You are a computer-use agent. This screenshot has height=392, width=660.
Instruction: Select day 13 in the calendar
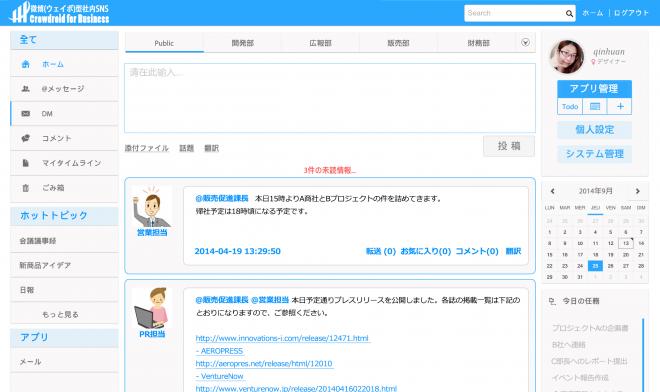626,243
